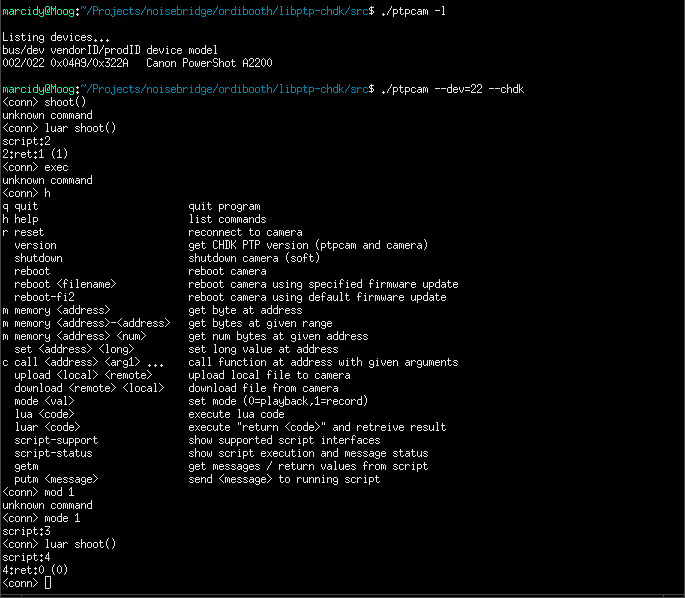This screenshot has height=598, width=685.
Task: Click the 'shutdown' command entry
Action: click(x=38, y=258)
